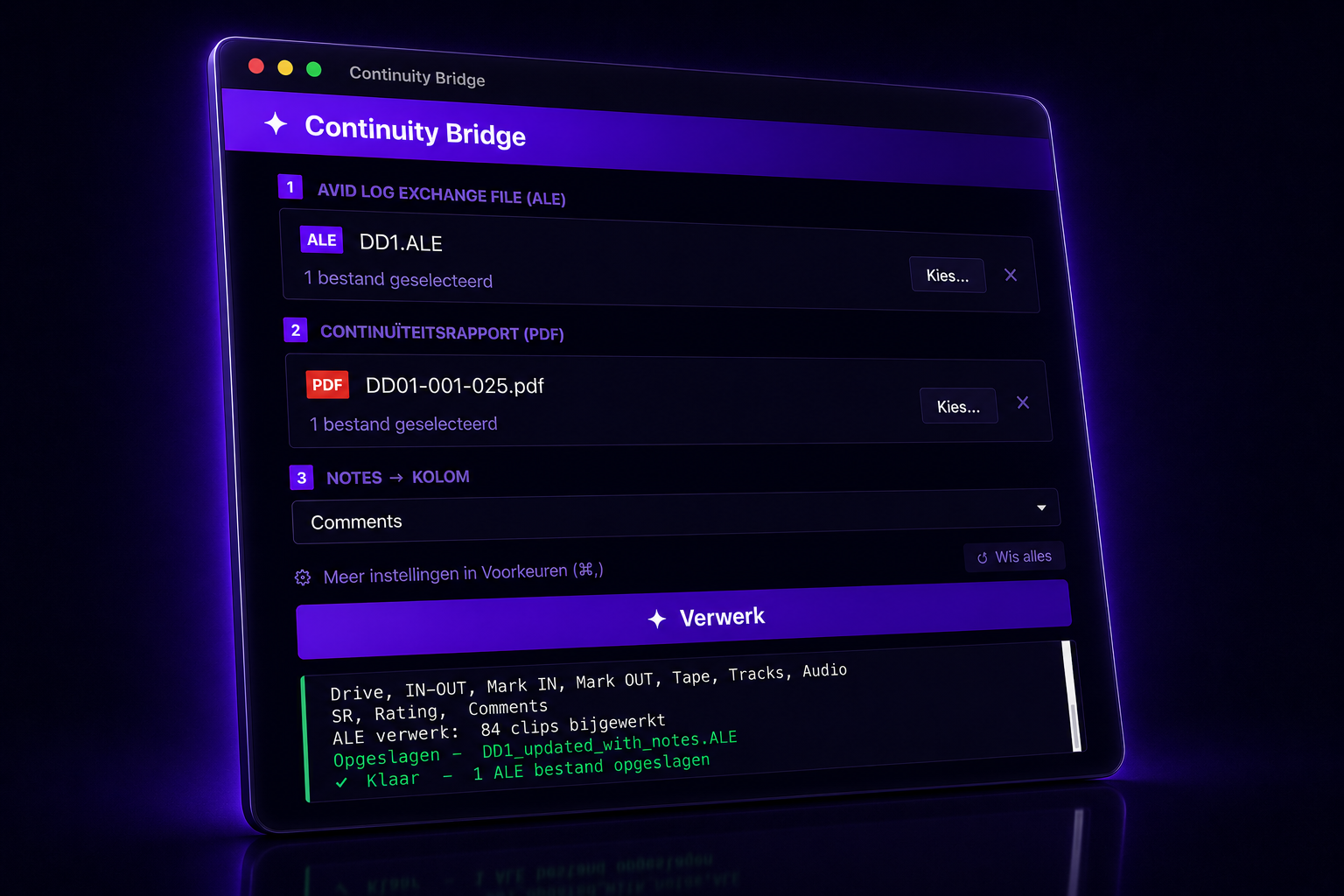Click the title bar text Continuity Bridge
This screenshot has width=1344, height=896.
pos(417,76)
